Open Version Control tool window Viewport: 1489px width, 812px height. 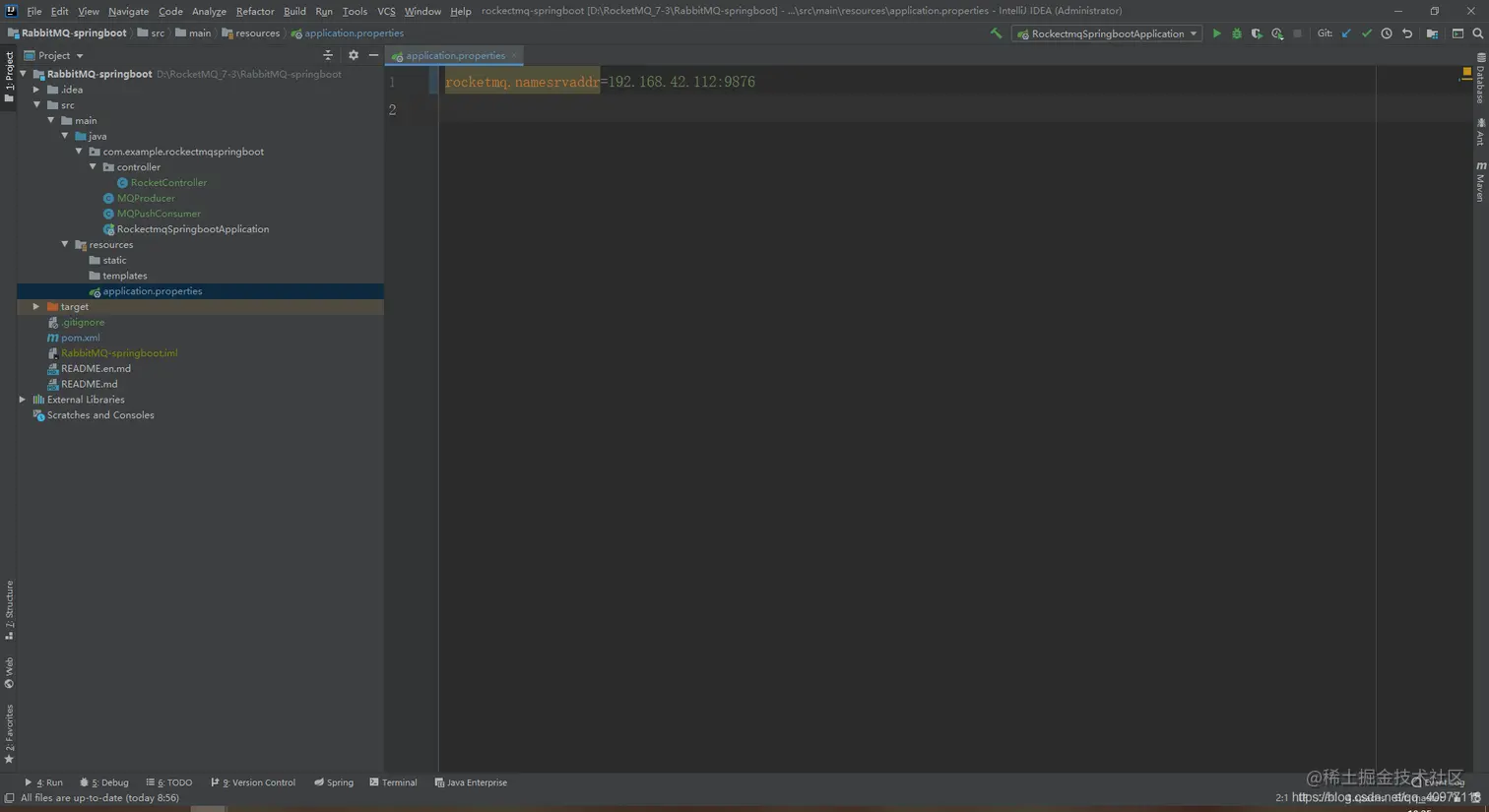pos(253,782)
